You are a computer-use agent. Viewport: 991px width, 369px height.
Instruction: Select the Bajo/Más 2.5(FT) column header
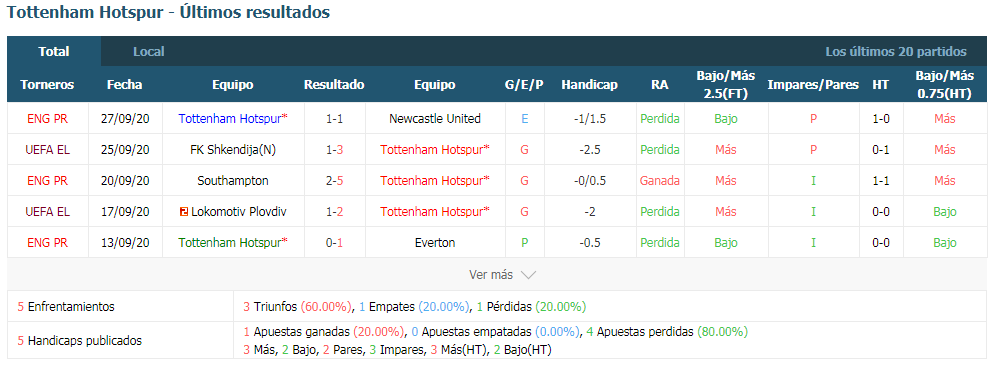pyautogui.click(x=726, y=85)
